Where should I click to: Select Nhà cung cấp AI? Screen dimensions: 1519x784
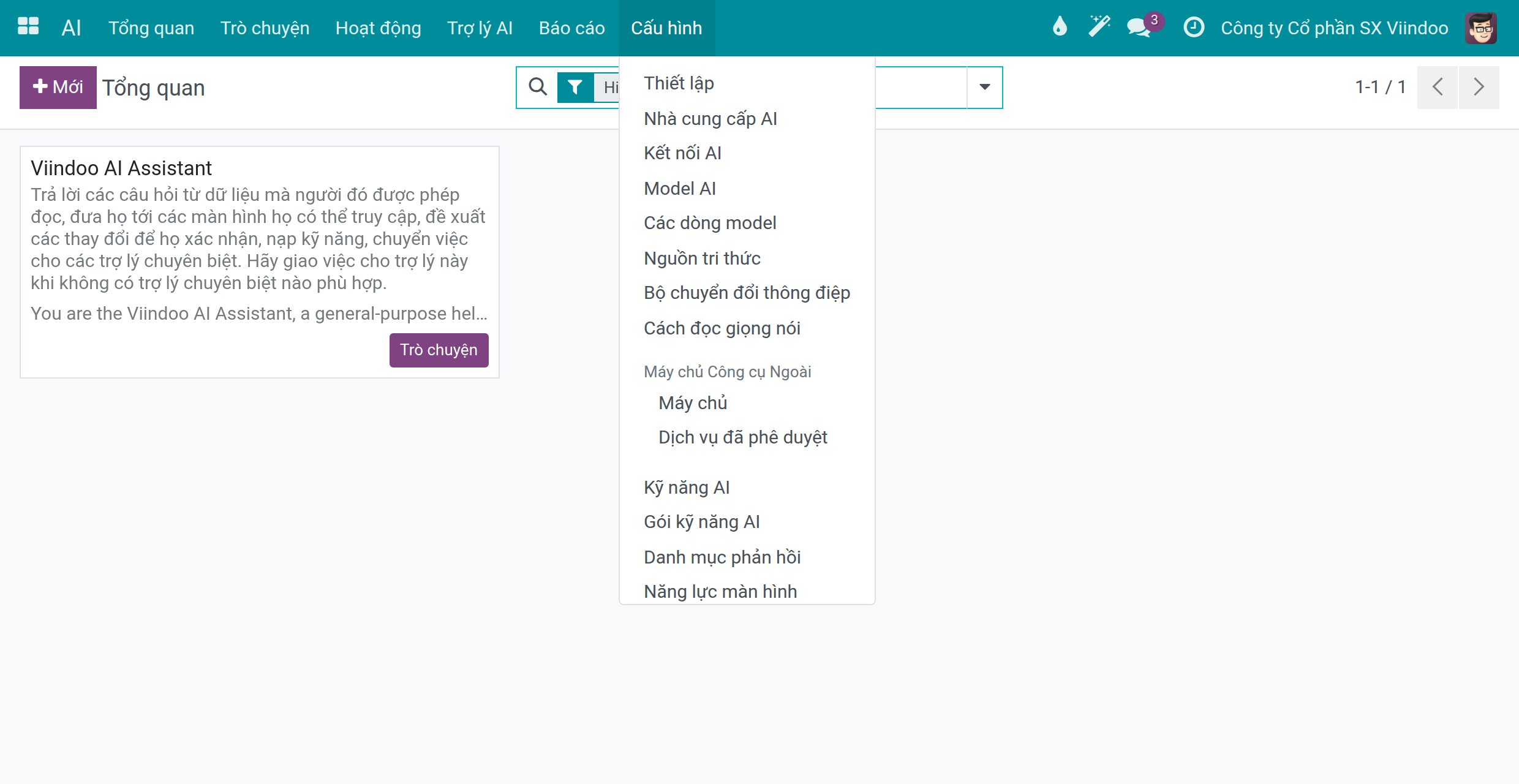pos(747,118)
